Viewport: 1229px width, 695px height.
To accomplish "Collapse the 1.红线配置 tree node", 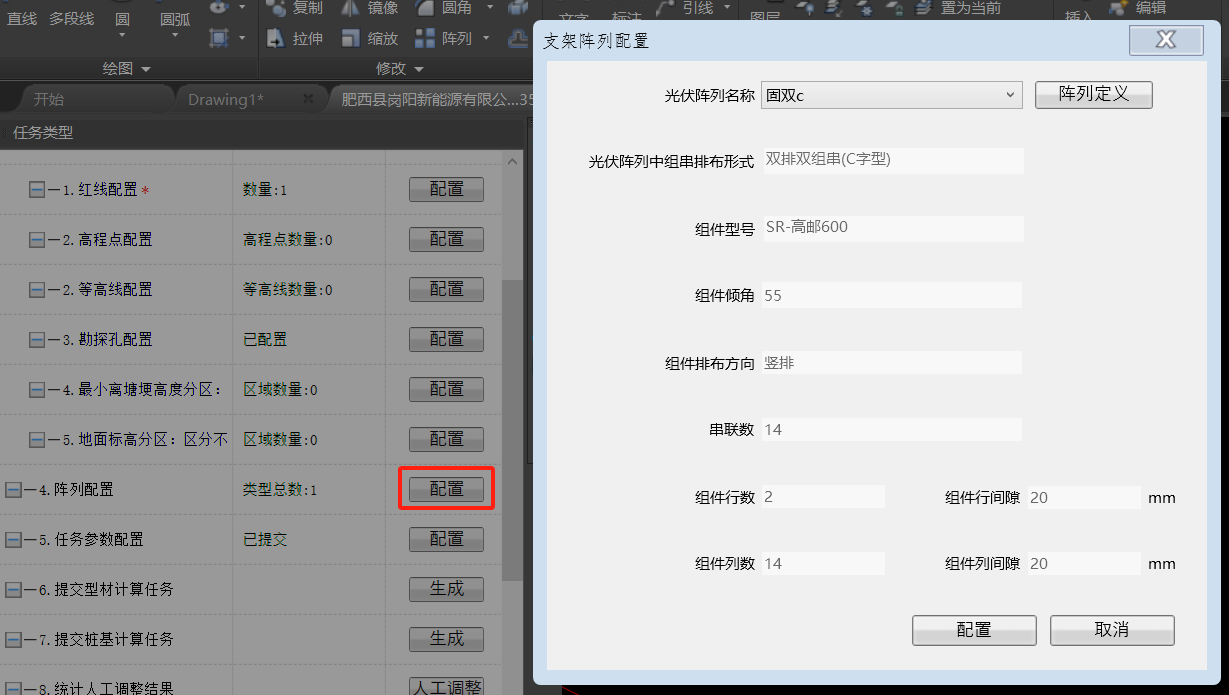I will coord(37,190).
